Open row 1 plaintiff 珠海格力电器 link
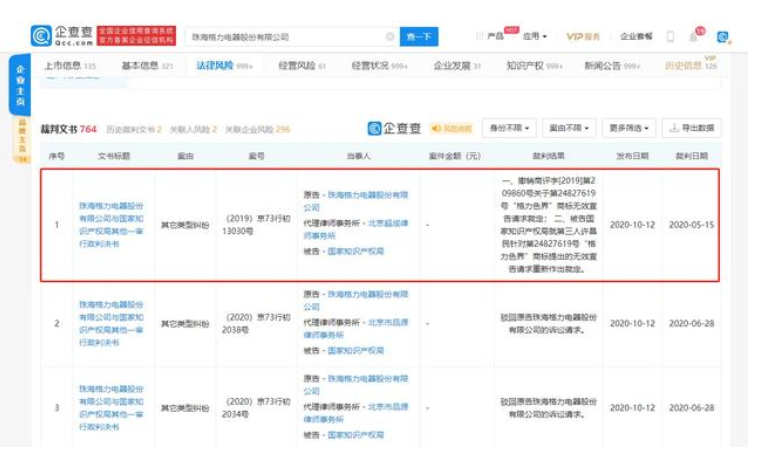This screenshot has width=758, height=453. 356,201
